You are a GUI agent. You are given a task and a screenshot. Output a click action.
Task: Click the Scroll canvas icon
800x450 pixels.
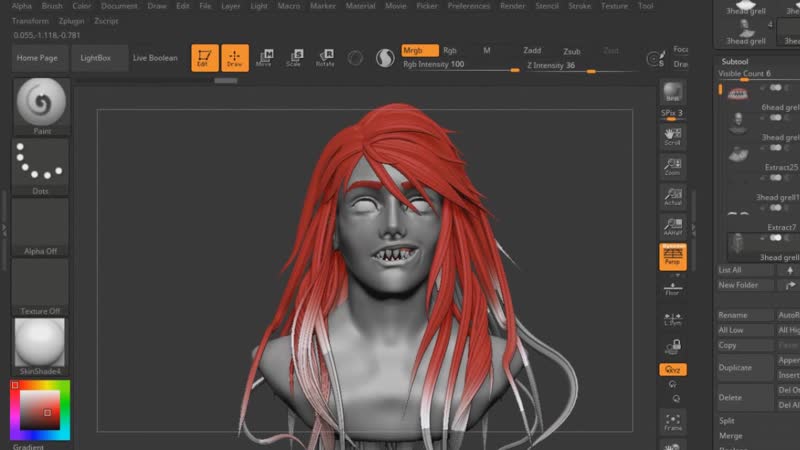(x=672, y=137)
